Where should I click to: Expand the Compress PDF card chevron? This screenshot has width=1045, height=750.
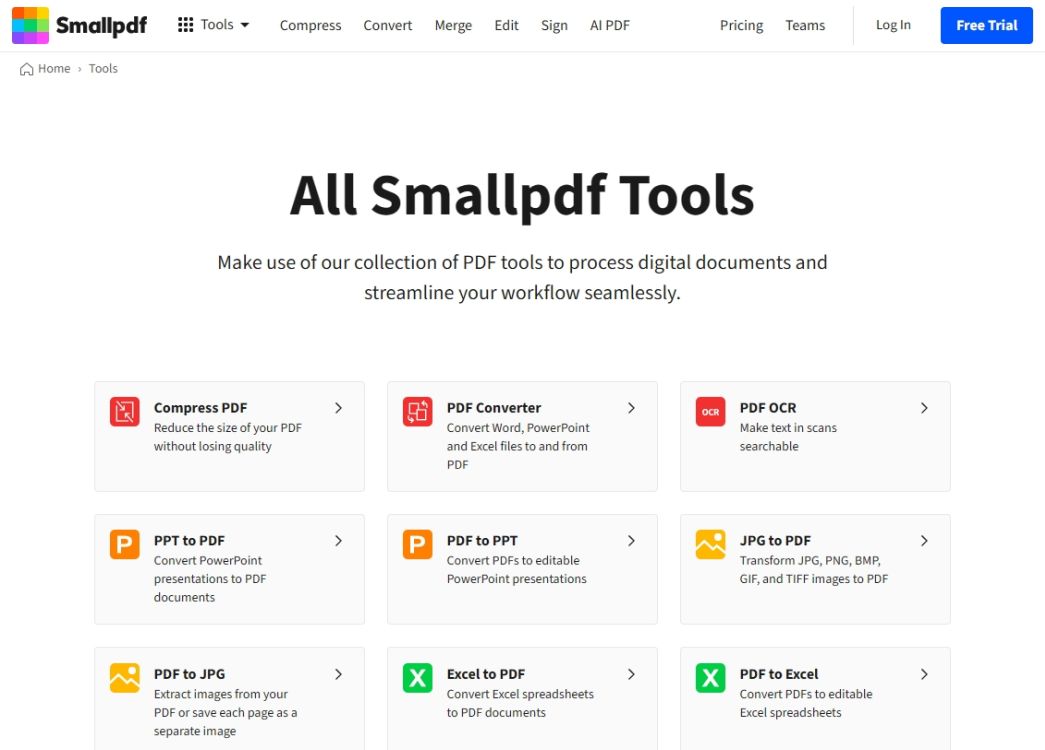click(338, 408)
